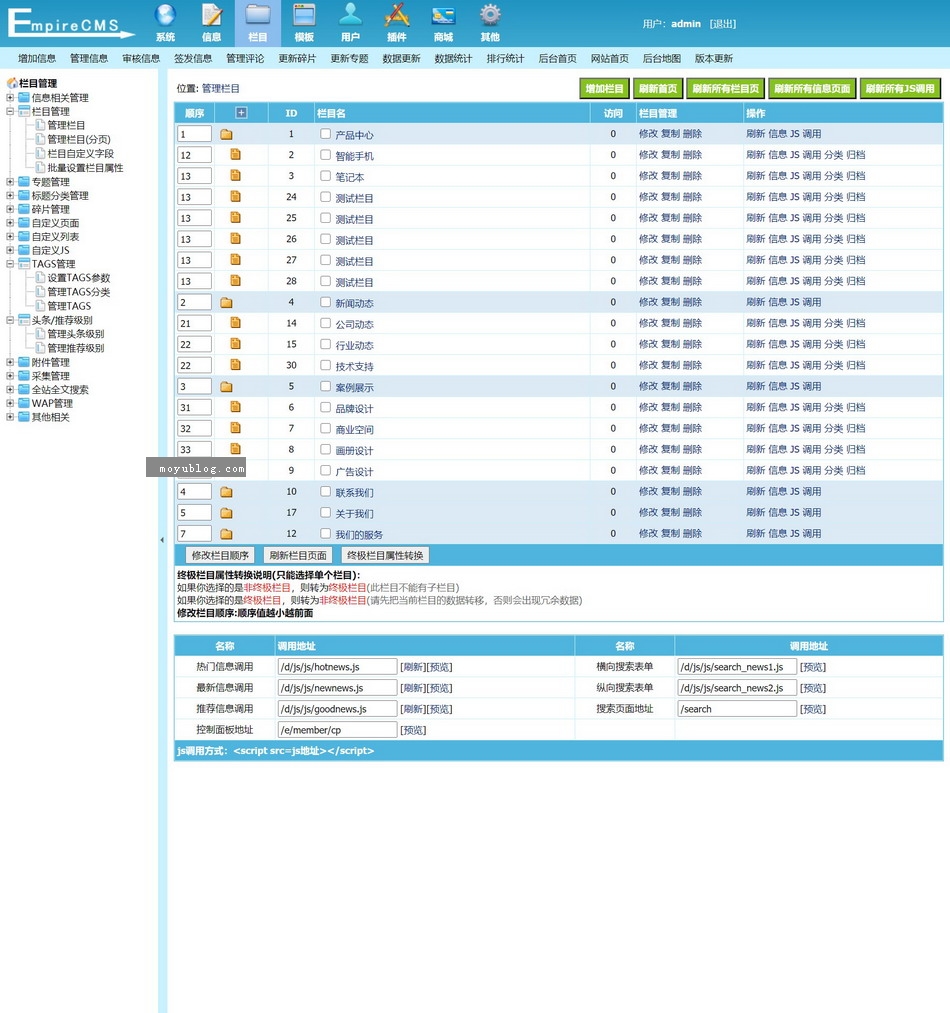Click the folder icon in 关于我们 row
Screen dimensions: 950x1013
[226, 513]
